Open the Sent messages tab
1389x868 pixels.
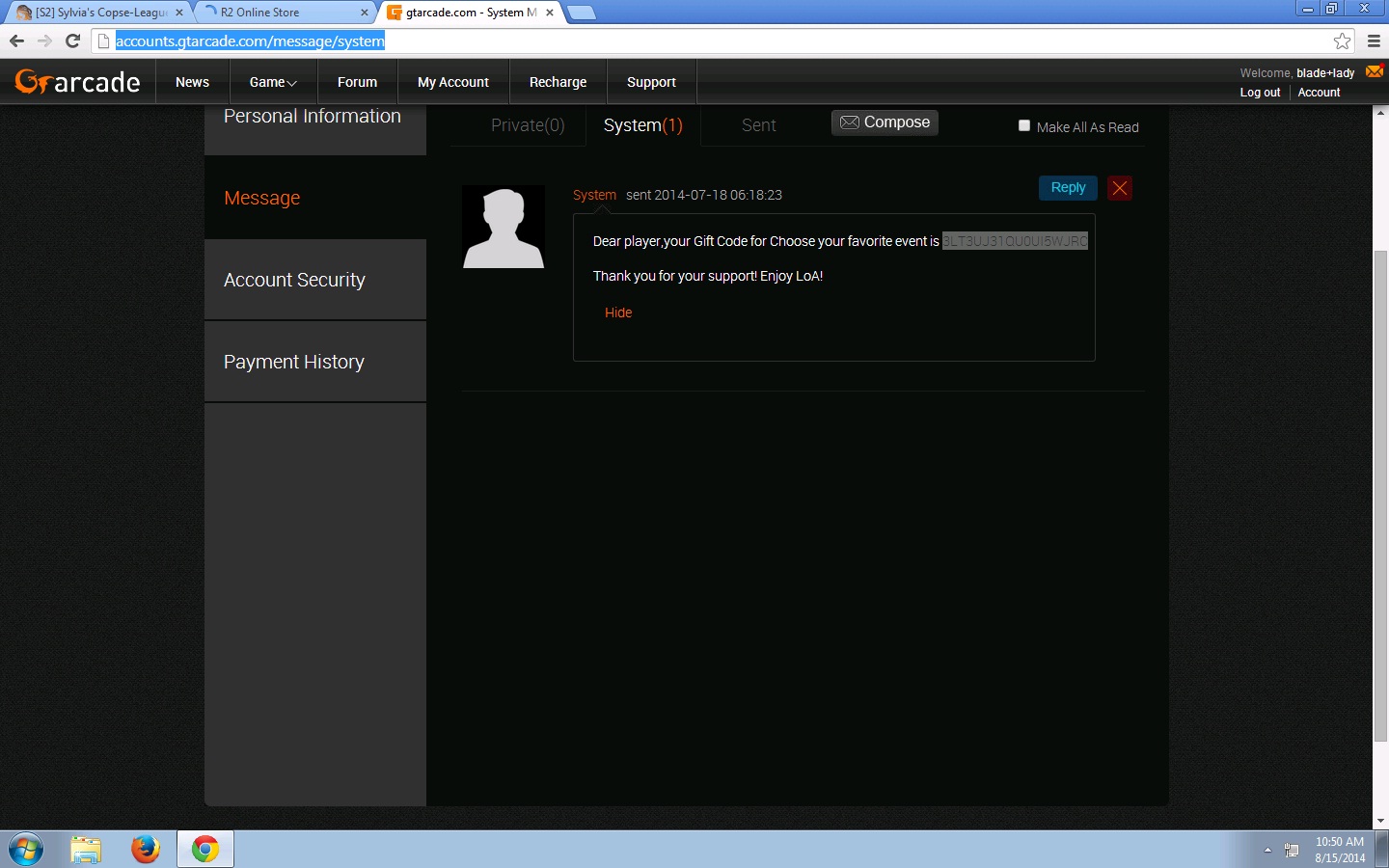coord(758,125)
